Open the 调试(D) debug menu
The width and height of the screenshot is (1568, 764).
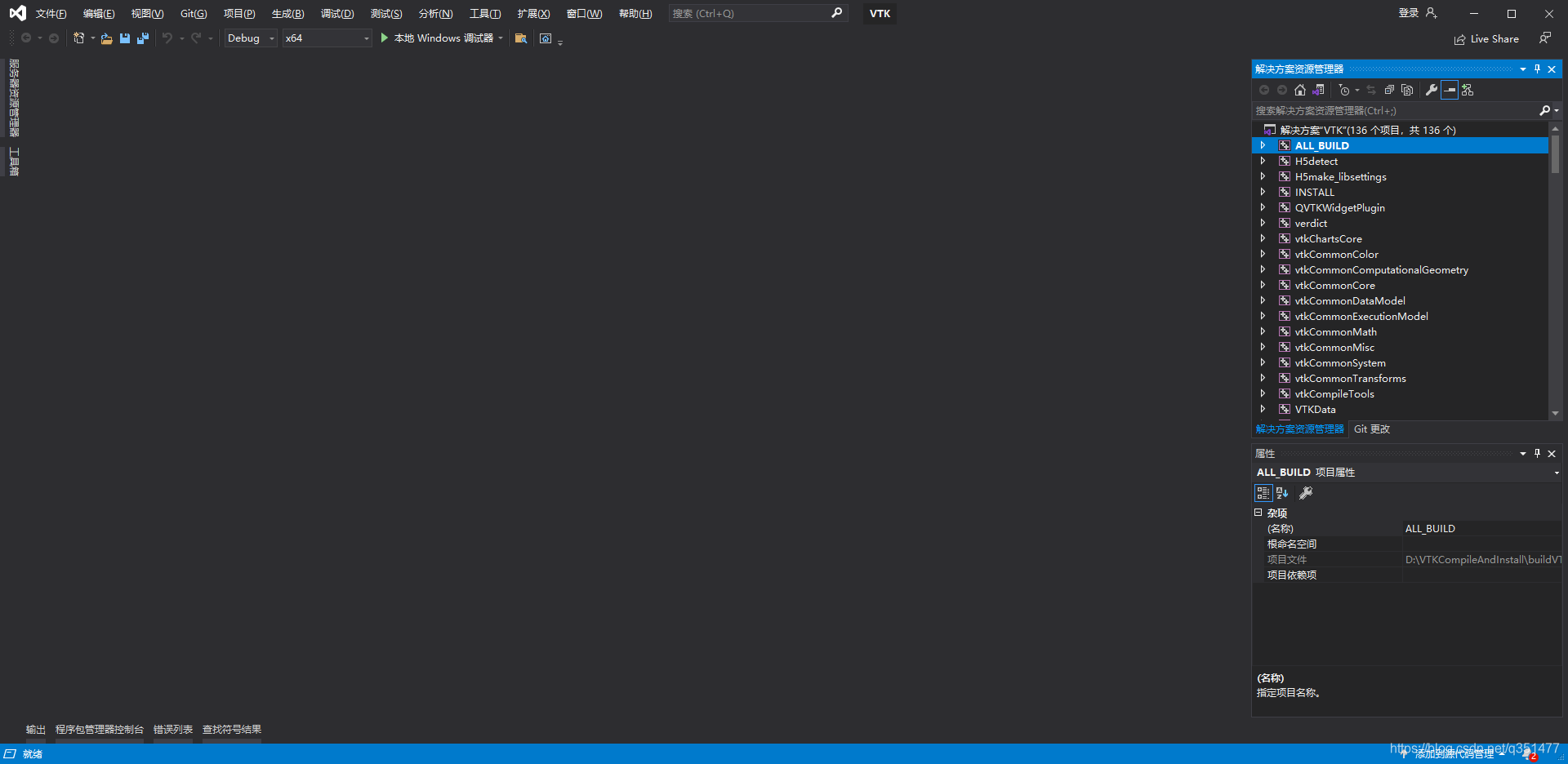(337, 14)
